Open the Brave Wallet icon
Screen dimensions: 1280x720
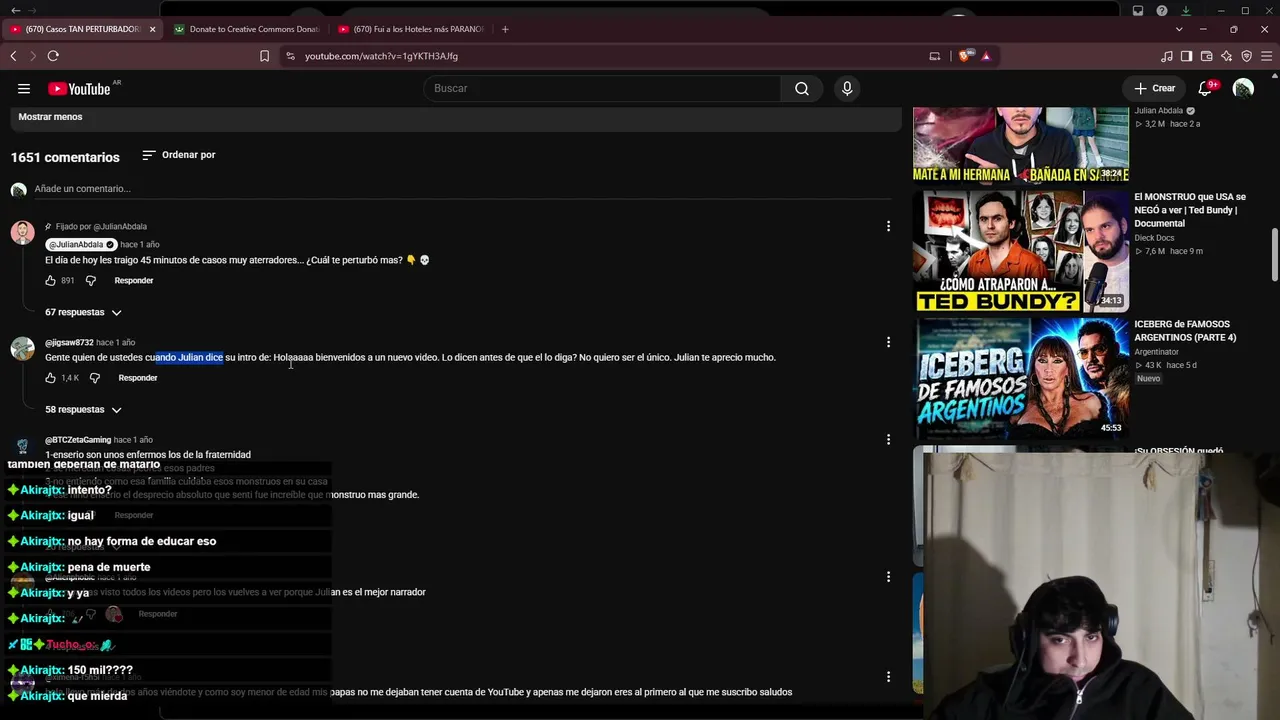[x=1207, y=56]
